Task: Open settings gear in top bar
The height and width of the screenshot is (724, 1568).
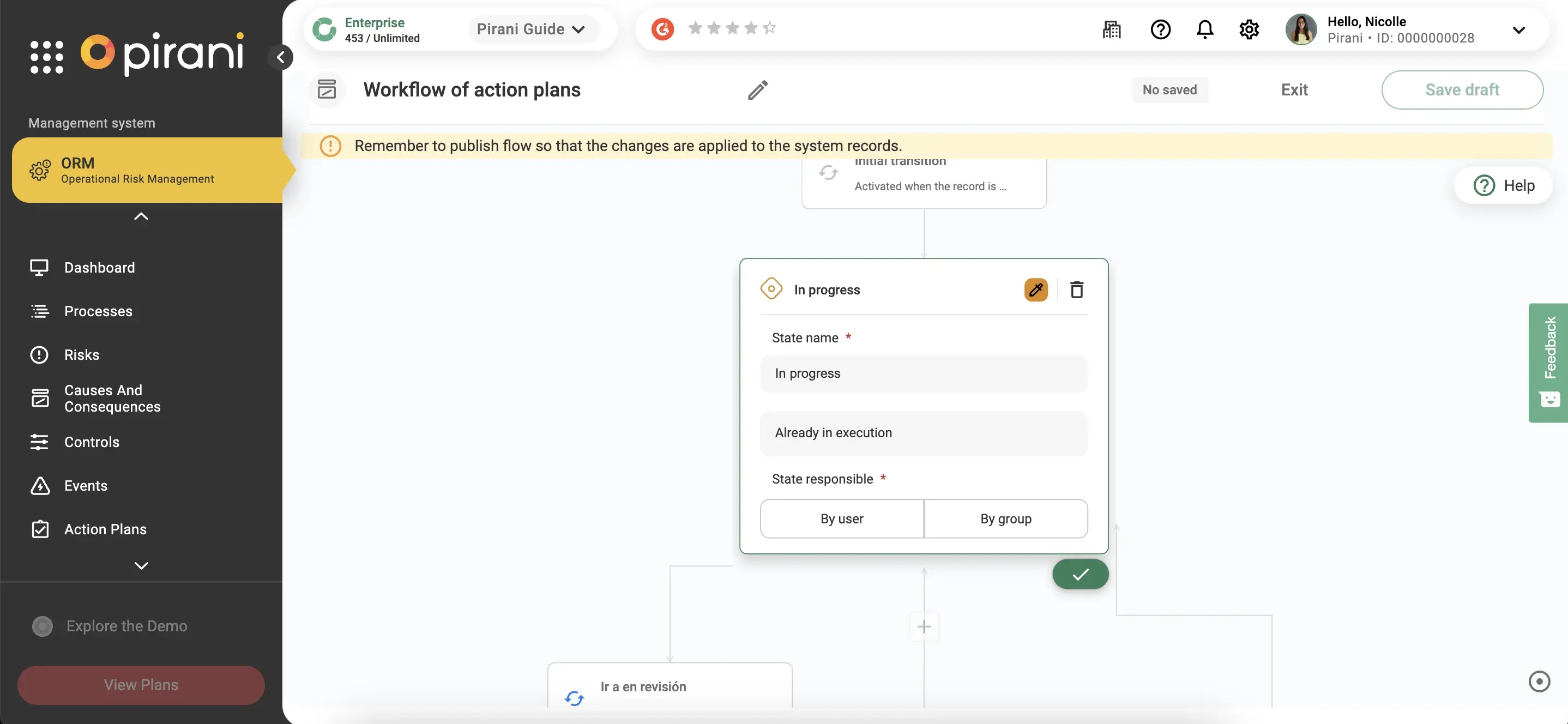Action: (1249, 29)
